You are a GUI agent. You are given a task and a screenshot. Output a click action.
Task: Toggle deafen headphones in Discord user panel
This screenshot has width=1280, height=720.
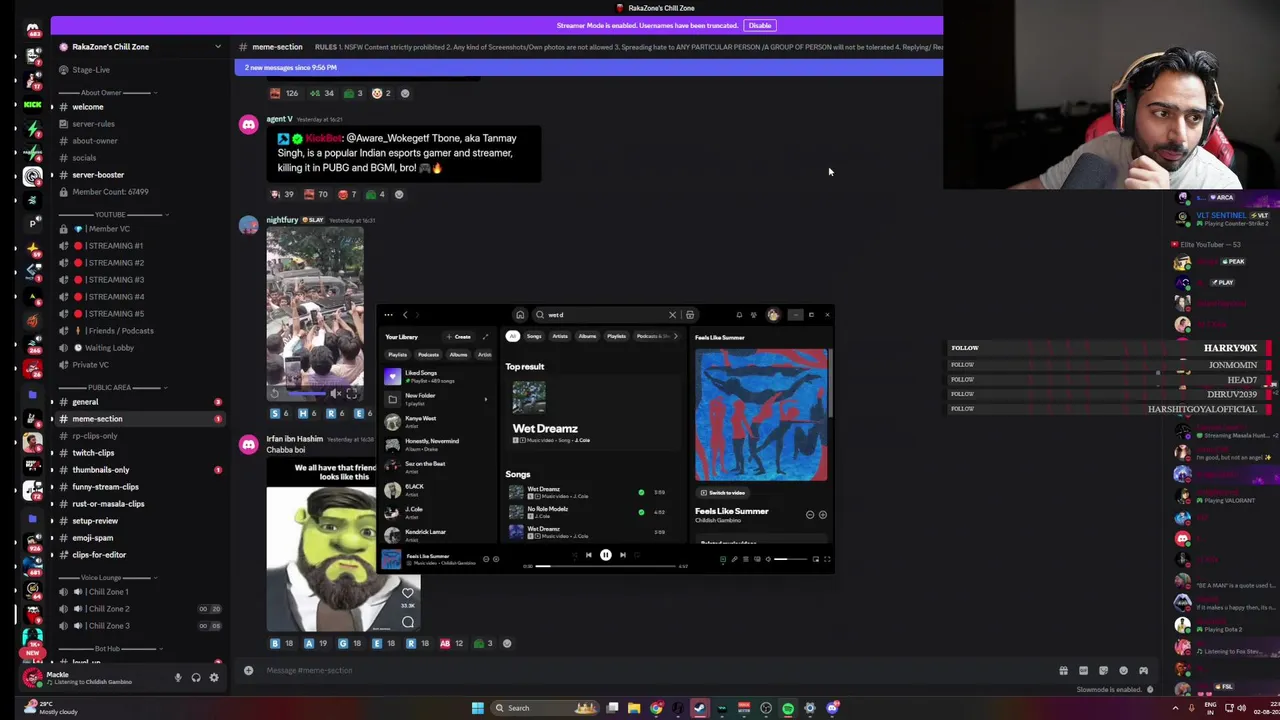196,677
